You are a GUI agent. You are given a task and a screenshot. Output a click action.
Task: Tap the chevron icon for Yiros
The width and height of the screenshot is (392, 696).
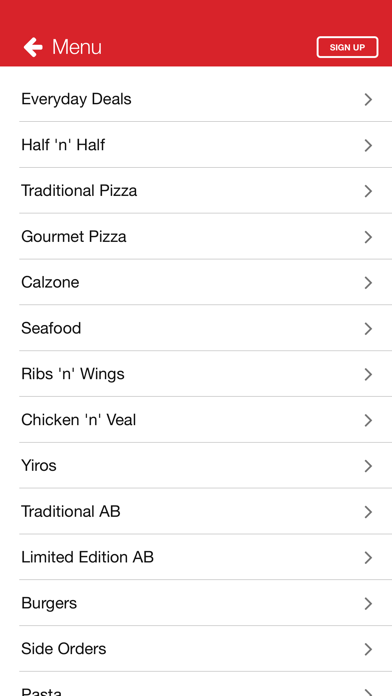(x=368, y=466)
